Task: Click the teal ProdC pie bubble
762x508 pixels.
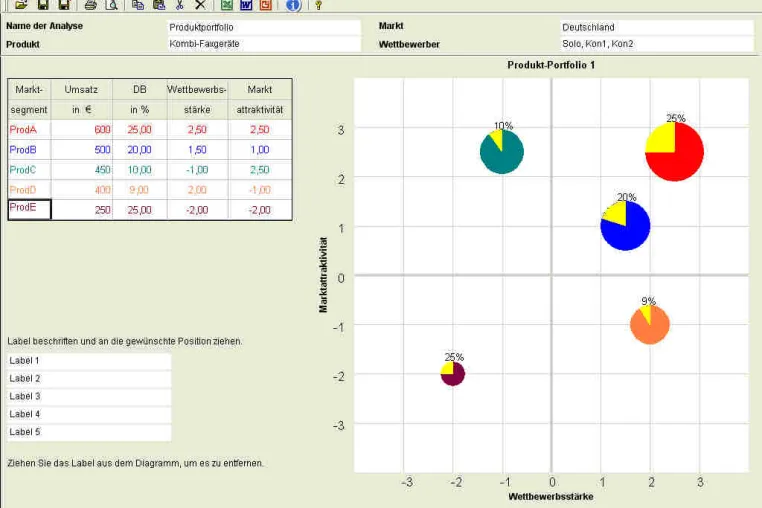Action: coord(502,152)
